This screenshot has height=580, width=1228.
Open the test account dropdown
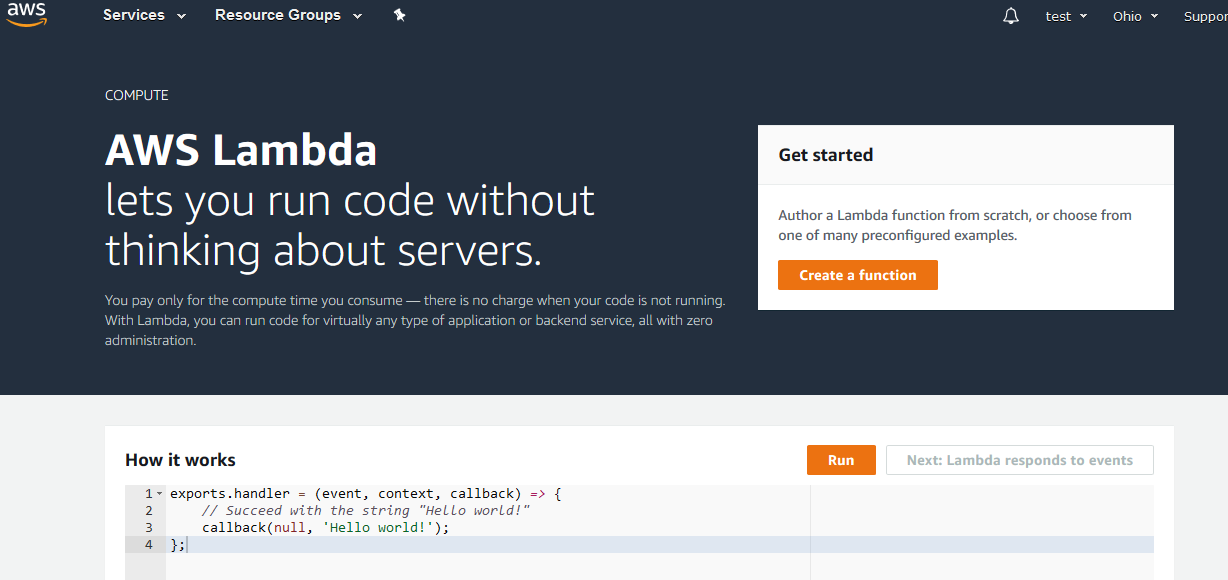pos(1066,17)
